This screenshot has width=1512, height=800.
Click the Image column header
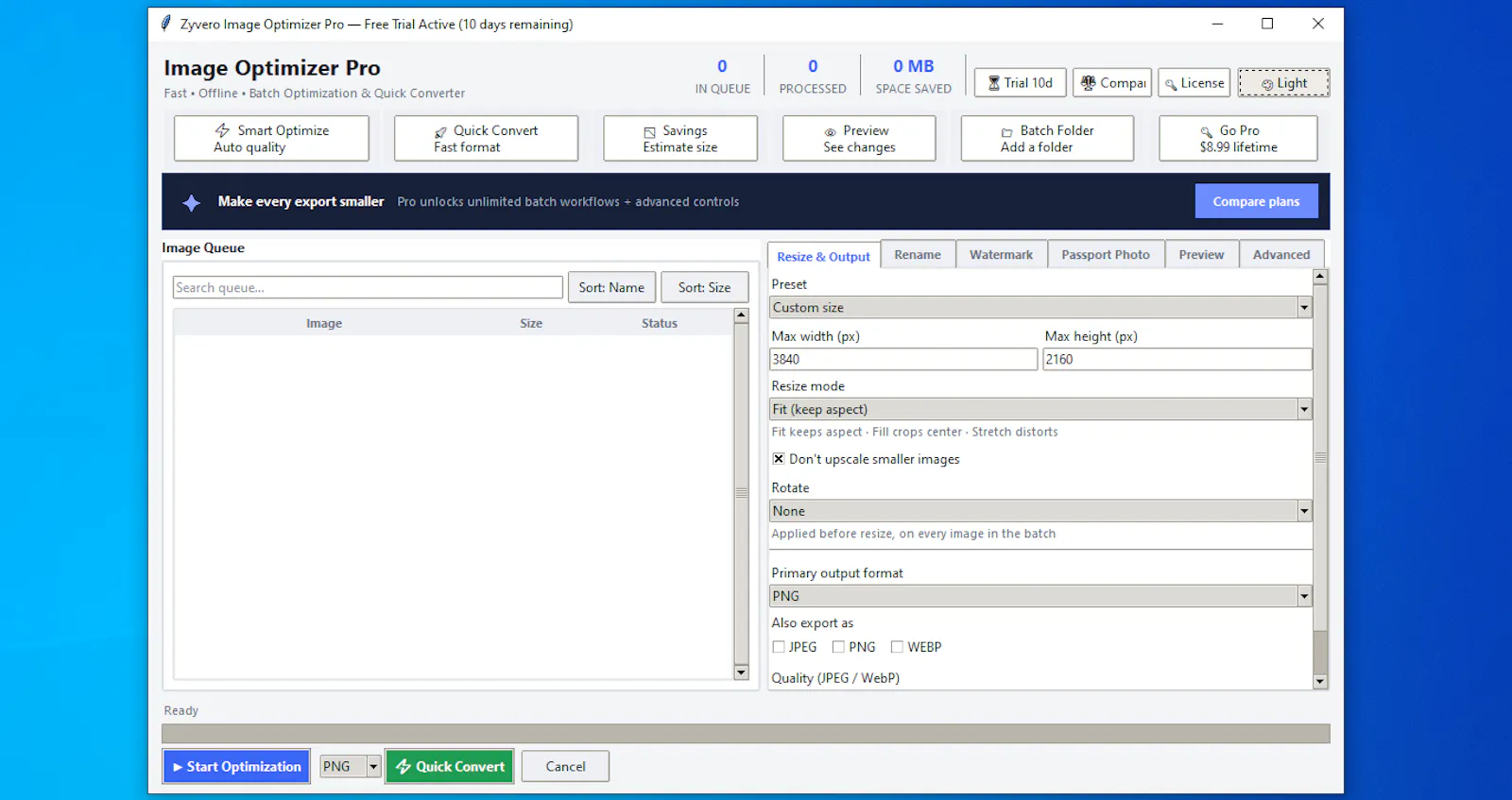324,323
